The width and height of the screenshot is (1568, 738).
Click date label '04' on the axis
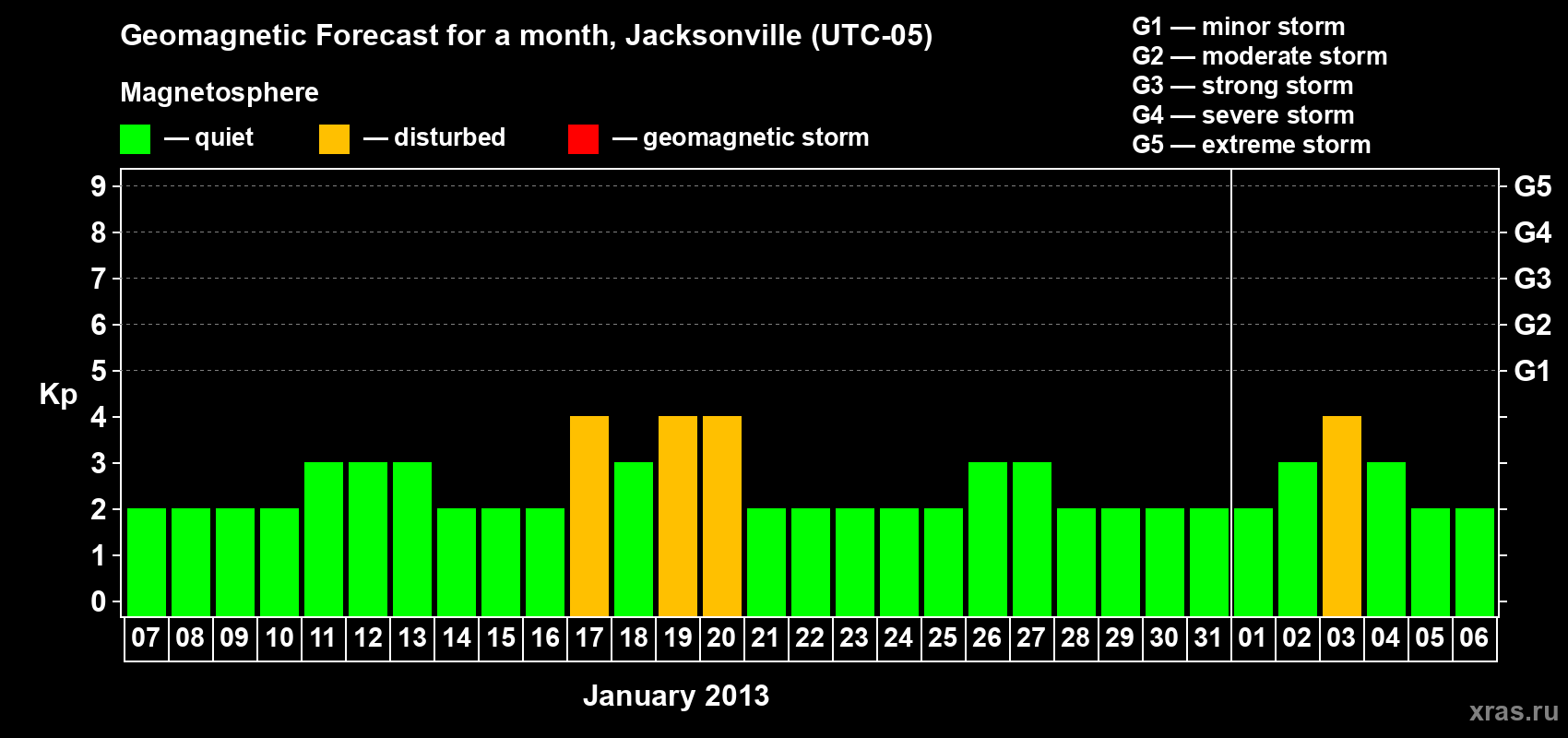[x=1385, y=638]
